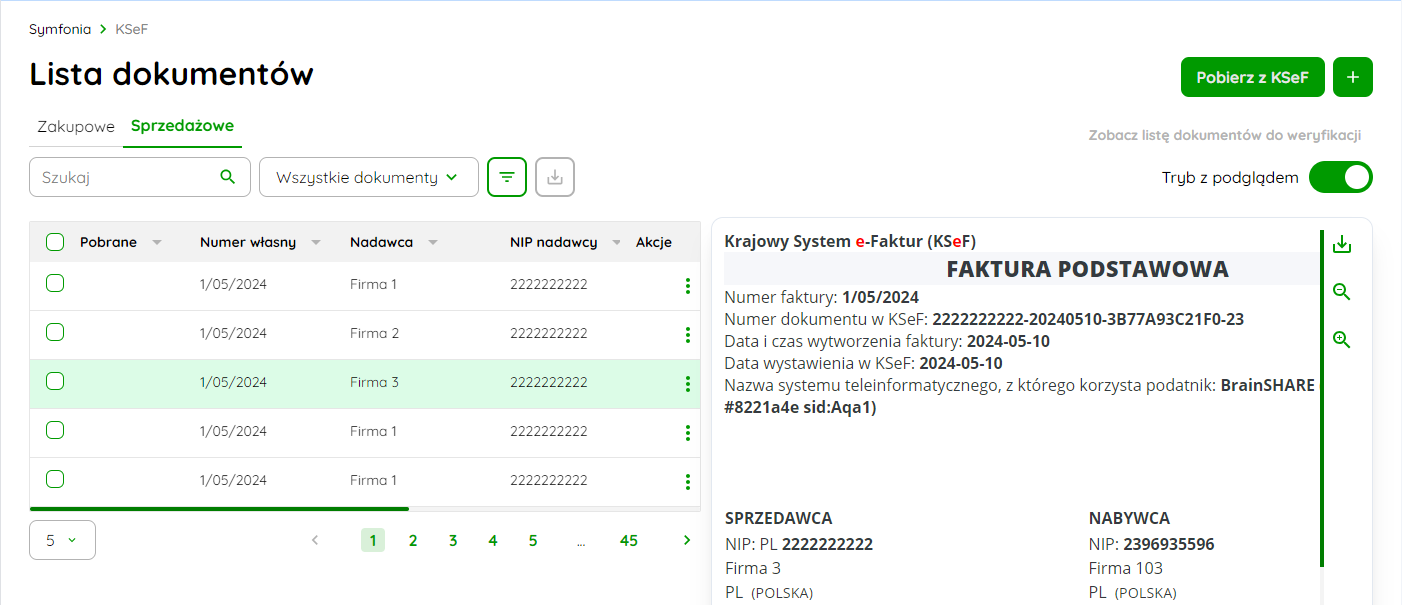
Task: Click the search magnifier icon
Action: coord(228,177)
